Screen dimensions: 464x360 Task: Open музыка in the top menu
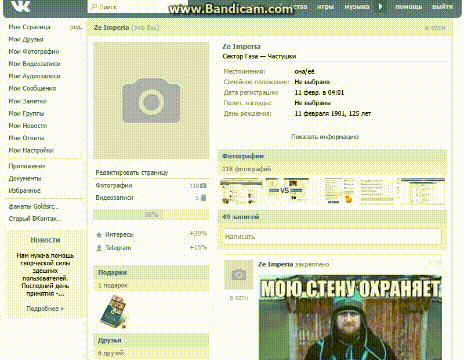click(x=357, y=6)
